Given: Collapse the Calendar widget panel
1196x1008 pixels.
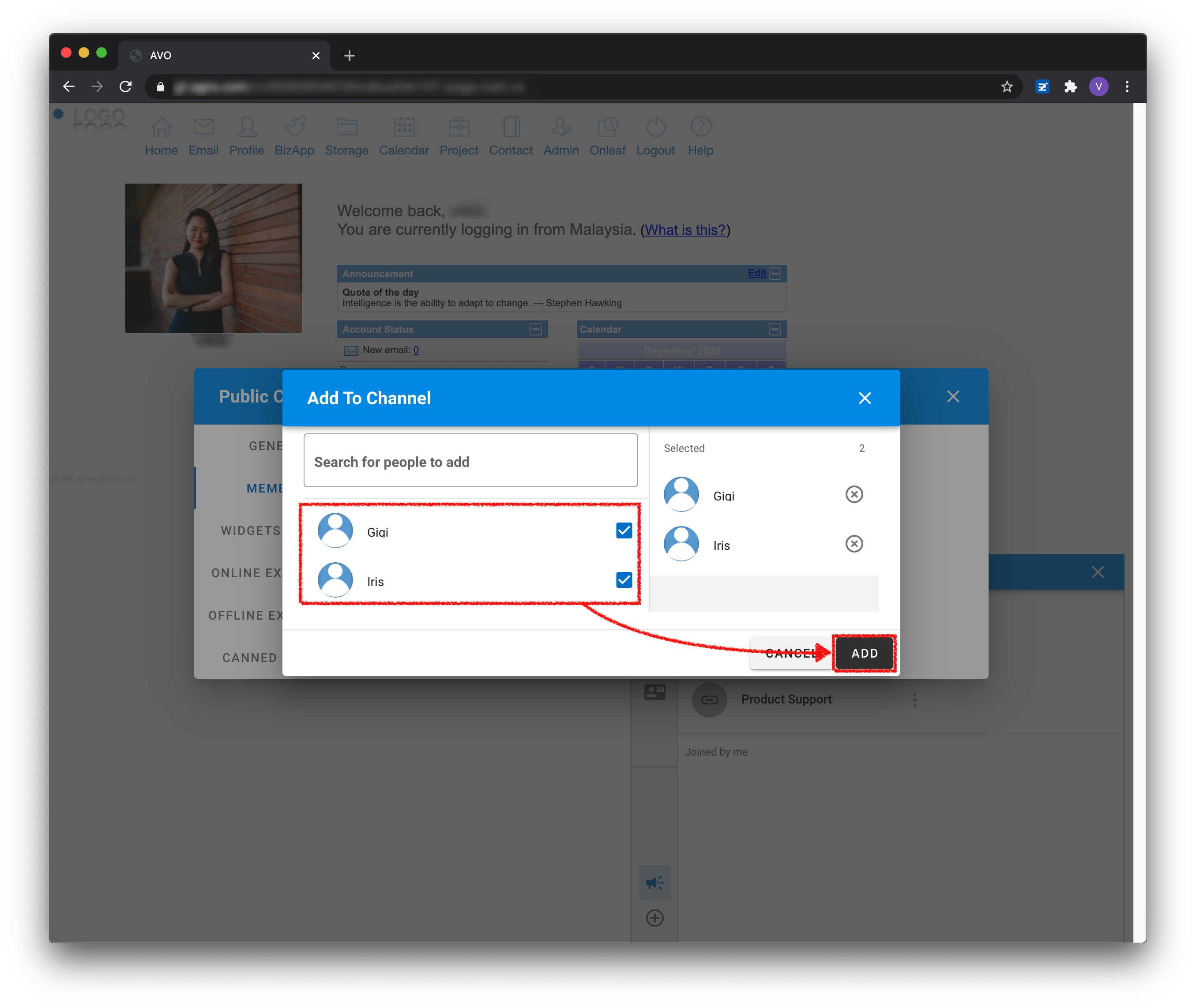Looking at the screenshot, I should pyautogui.click(x=775, y=329).
